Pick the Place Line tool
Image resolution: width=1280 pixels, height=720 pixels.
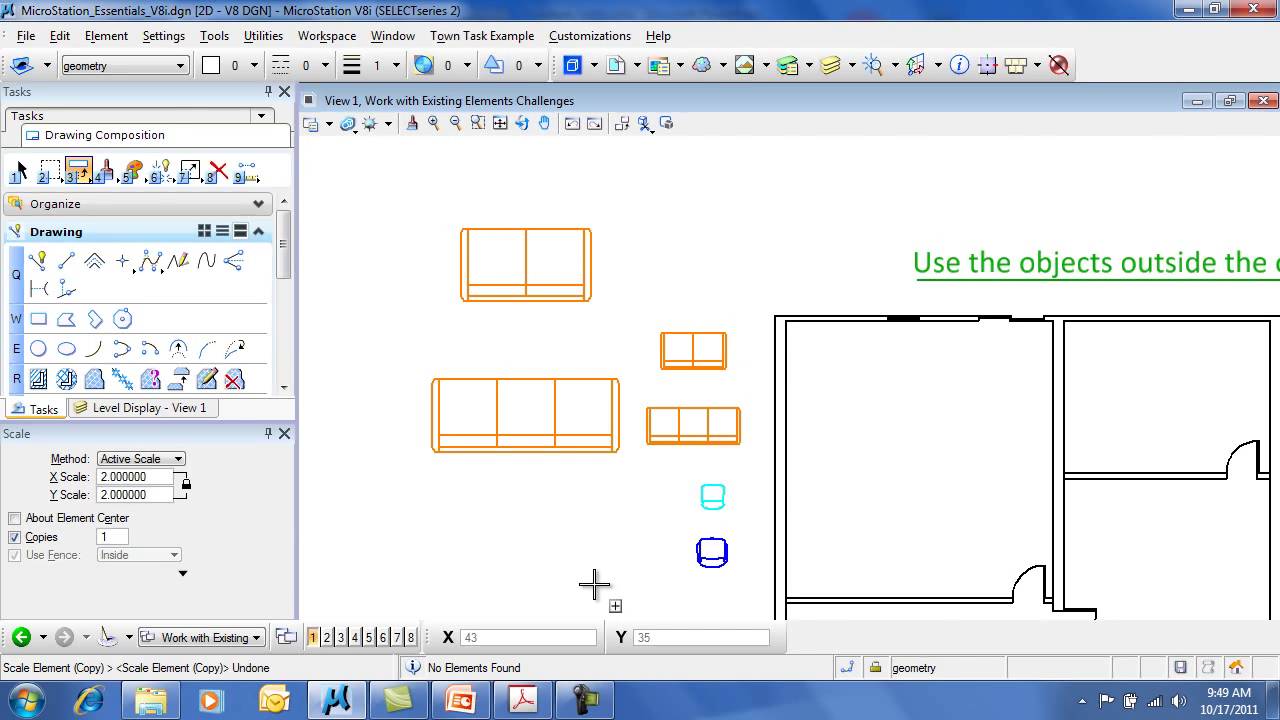[x=66, y=261]
